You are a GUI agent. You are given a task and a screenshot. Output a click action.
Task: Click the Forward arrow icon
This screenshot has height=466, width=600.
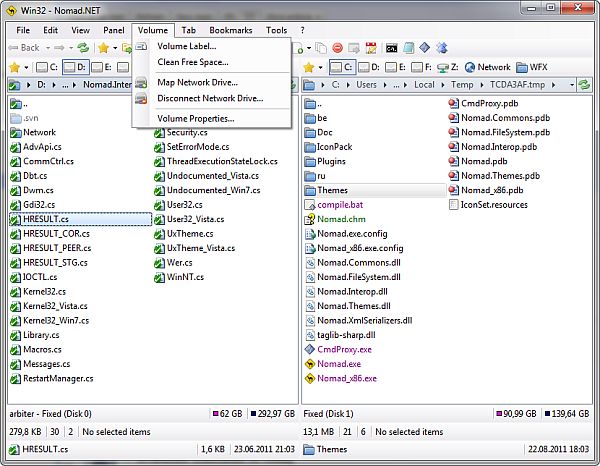click(x=59, y=48)
